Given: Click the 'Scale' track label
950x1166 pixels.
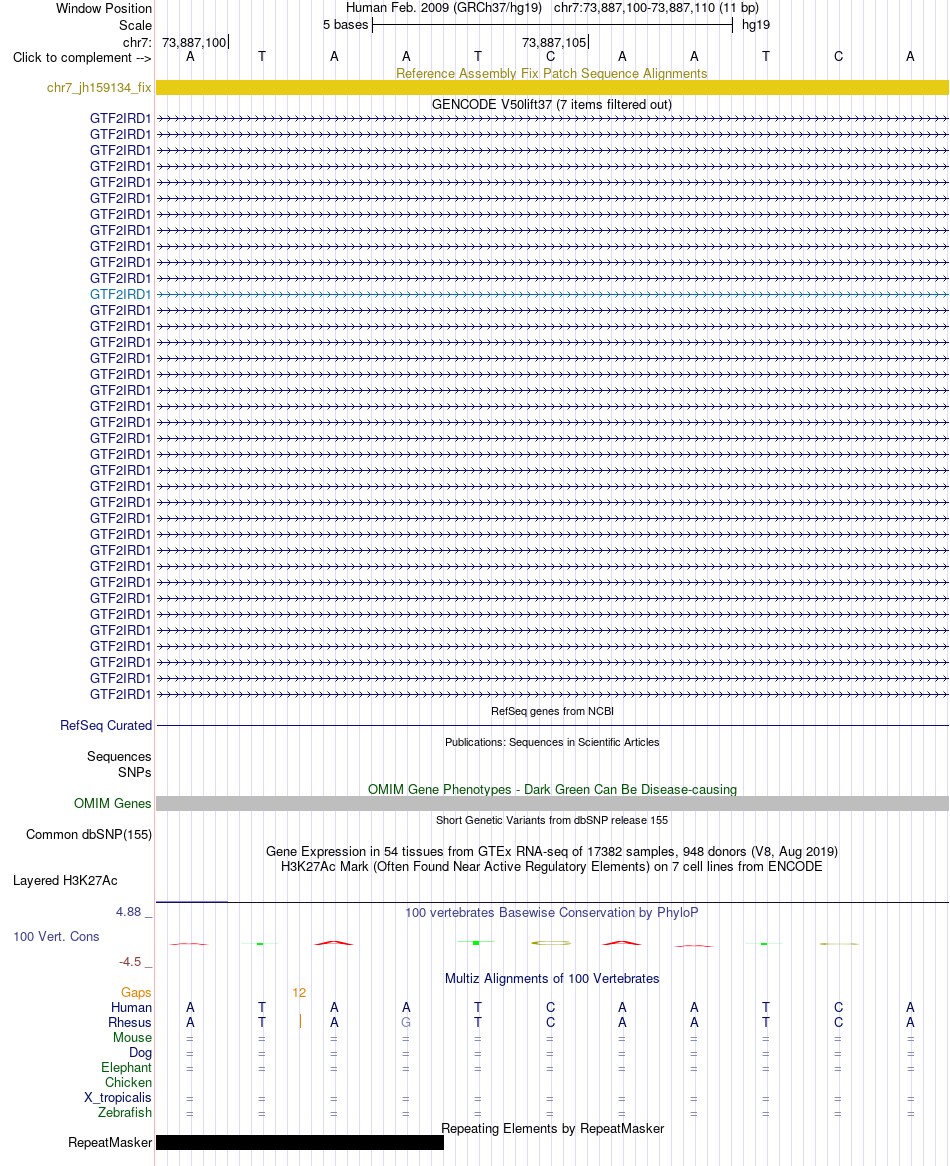Looking at the screenshot, I should click(x=135, y=25).
